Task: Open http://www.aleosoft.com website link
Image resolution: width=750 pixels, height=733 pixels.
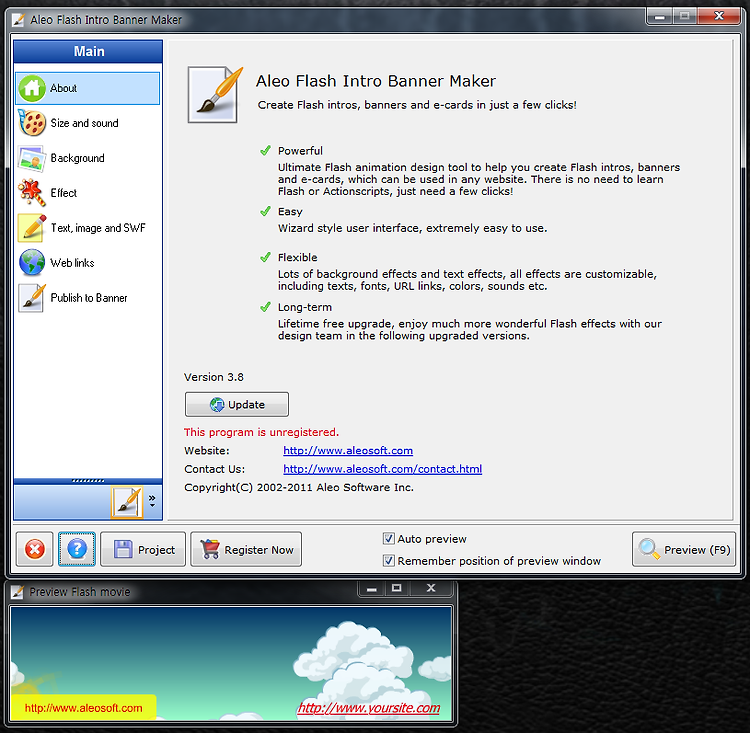Action: click(x=348, y=451)
